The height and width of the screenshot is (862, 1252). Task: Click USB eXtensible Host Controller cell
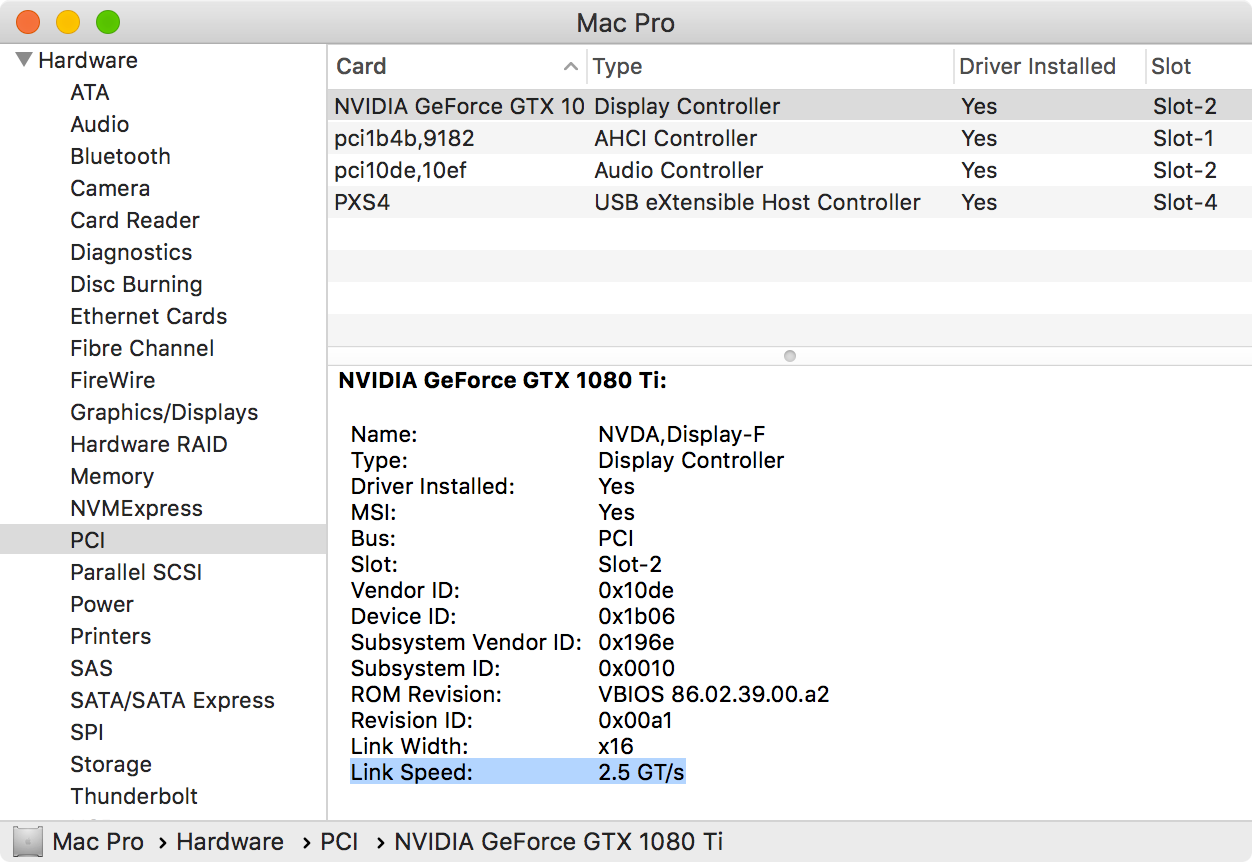[x=757, y=202]
